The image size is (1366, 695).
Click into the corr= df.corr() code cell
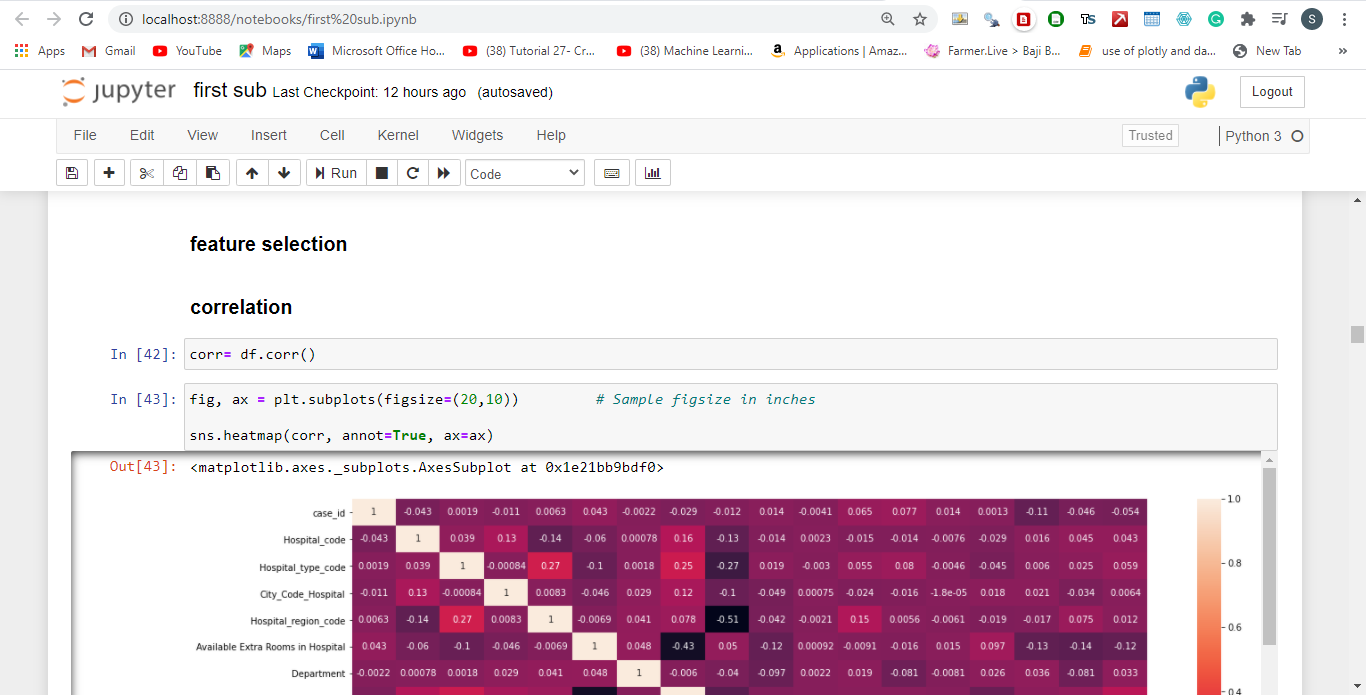coord(732,355)
